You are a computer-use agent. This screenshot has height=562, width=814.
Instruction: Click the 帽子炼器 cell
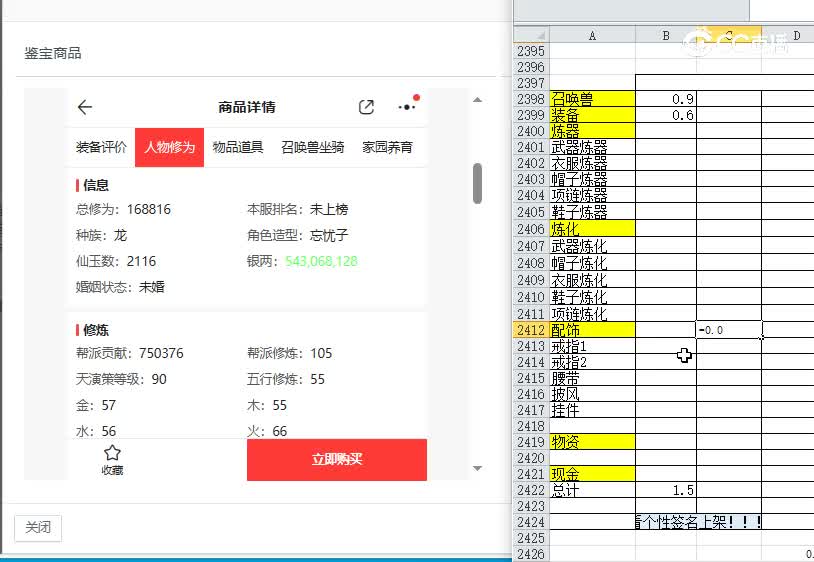[x=592, y=179]
